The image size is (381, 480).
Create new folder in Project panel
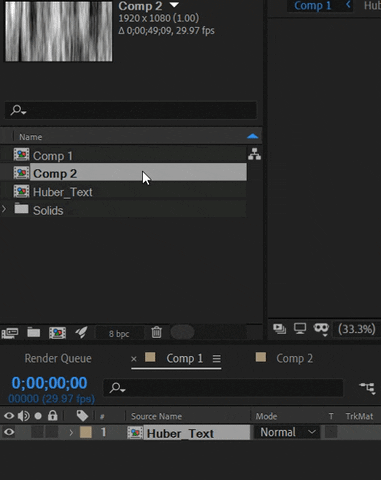(33, 332)
